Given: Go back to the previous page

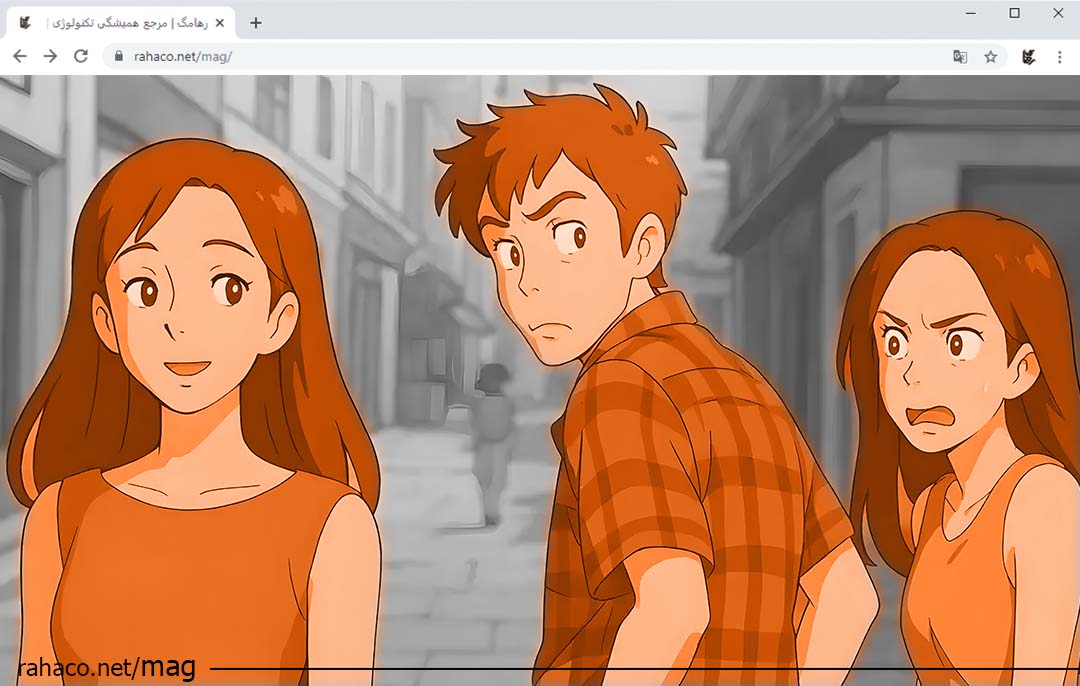Looking at the screenshot, I should pyautogui.click(x=19, y=57).
